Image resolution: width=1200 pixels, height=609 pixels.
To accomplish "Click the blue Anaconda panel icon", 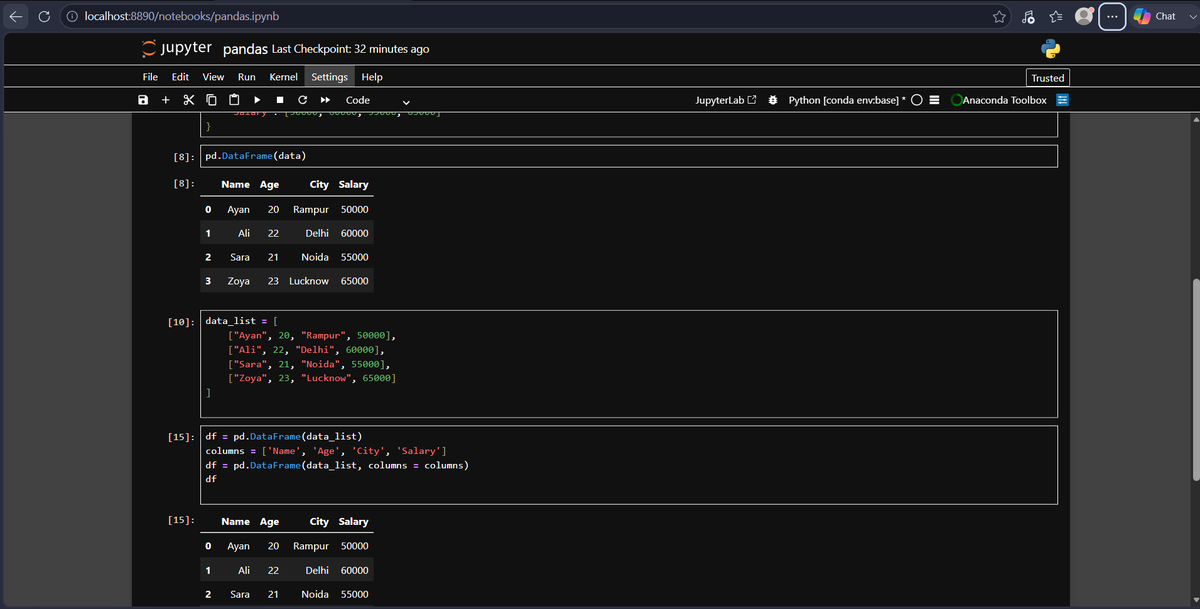I will point(1063,100).
